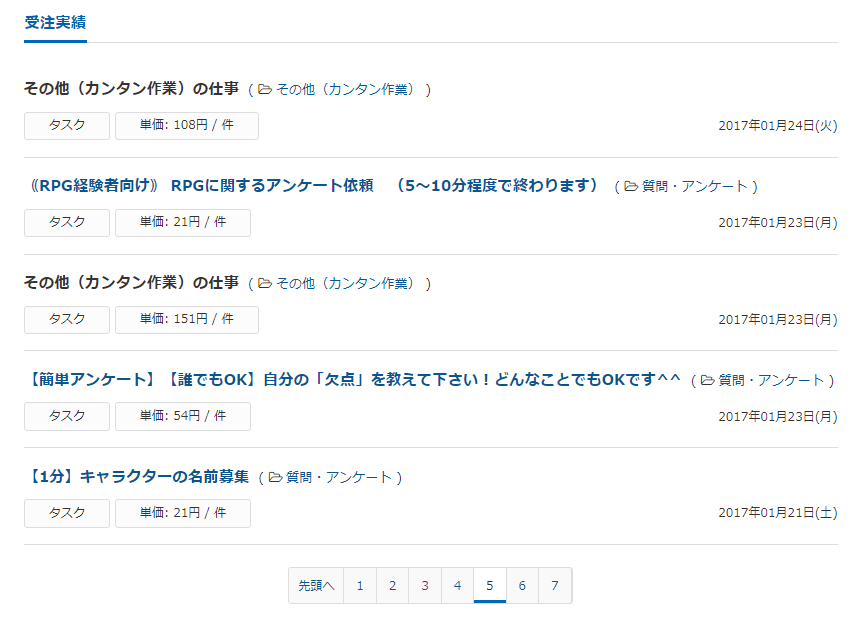Go to page 4
The height and width of the screenshot is (620, 860).
pyautogui.click(x=457, y=586)
